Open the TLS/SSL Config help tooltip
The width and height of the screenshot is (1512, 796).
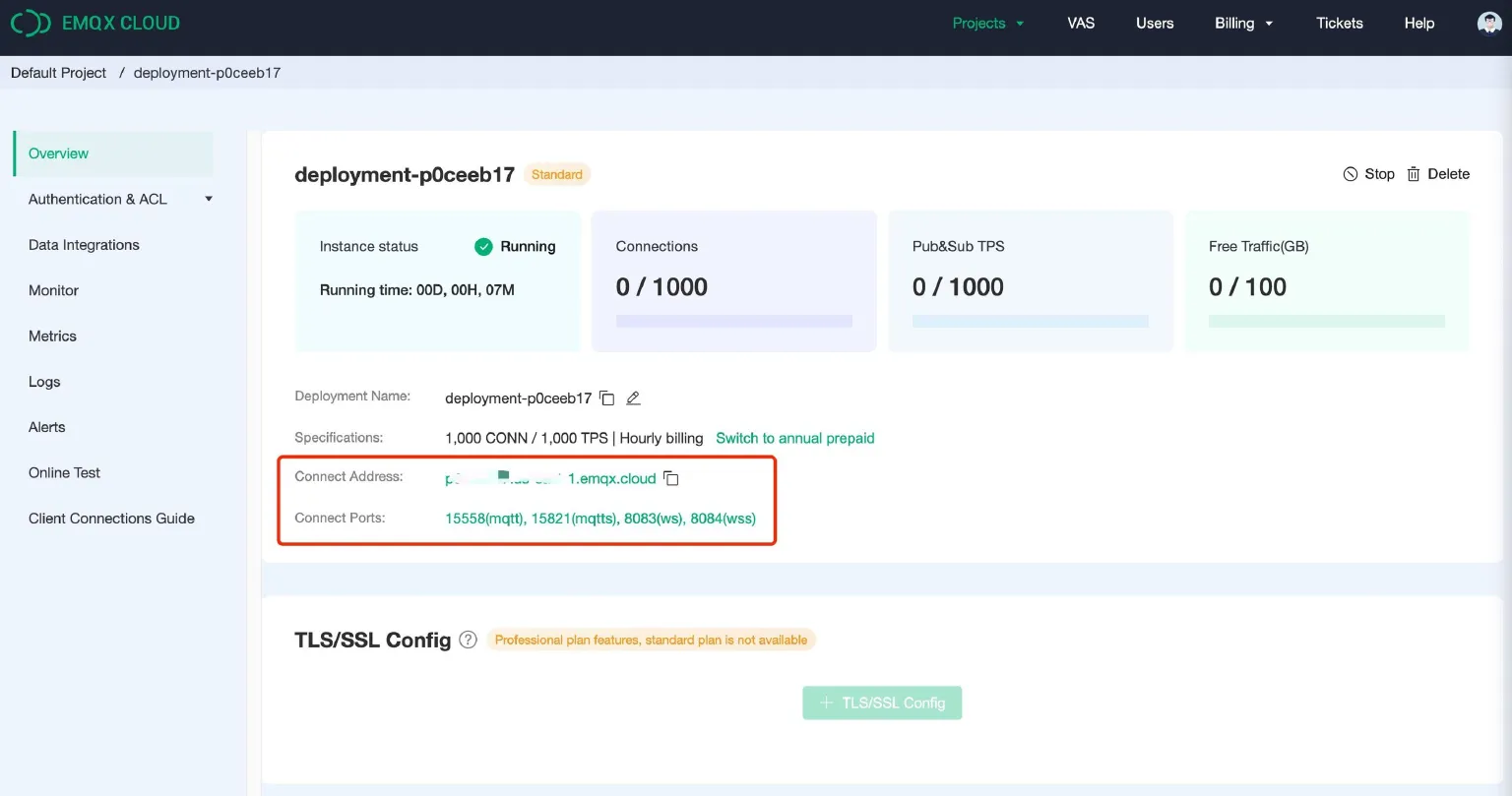click(468, 640)
